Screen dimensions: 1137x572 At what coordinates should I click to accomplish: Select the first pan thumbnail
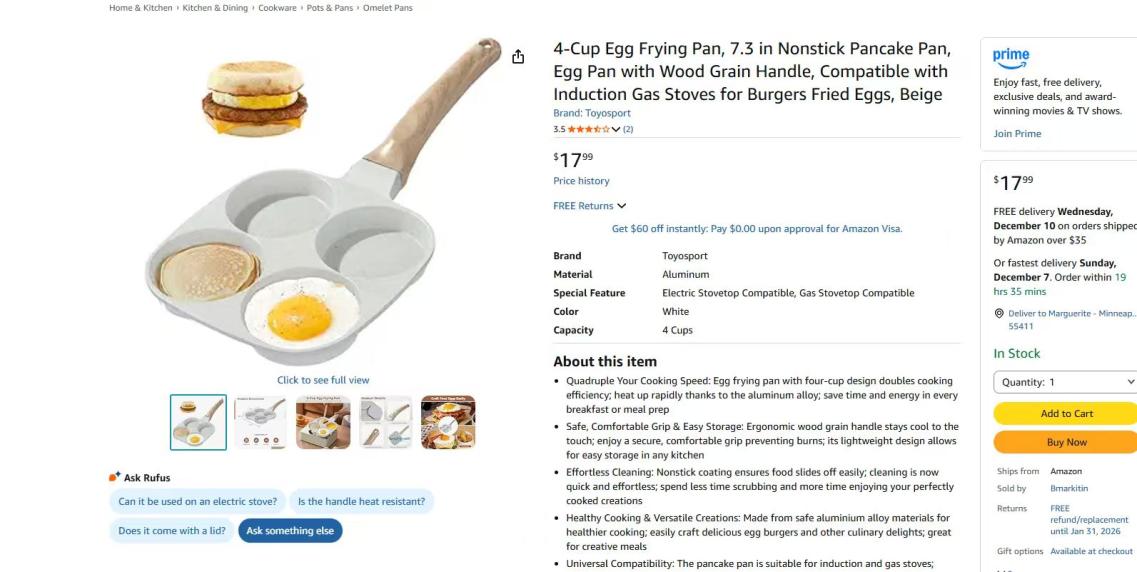coord(198,422)
